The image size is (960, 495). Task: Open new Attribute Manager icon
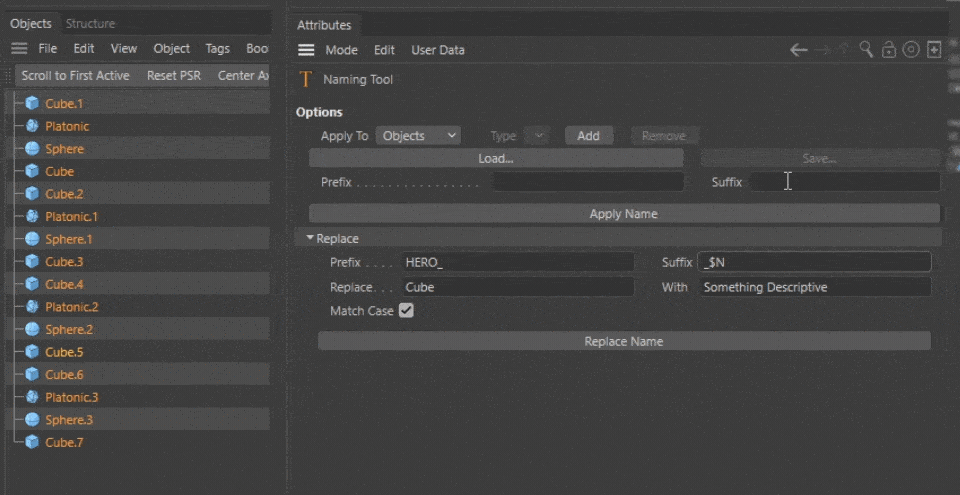click(x=934, y=50)
